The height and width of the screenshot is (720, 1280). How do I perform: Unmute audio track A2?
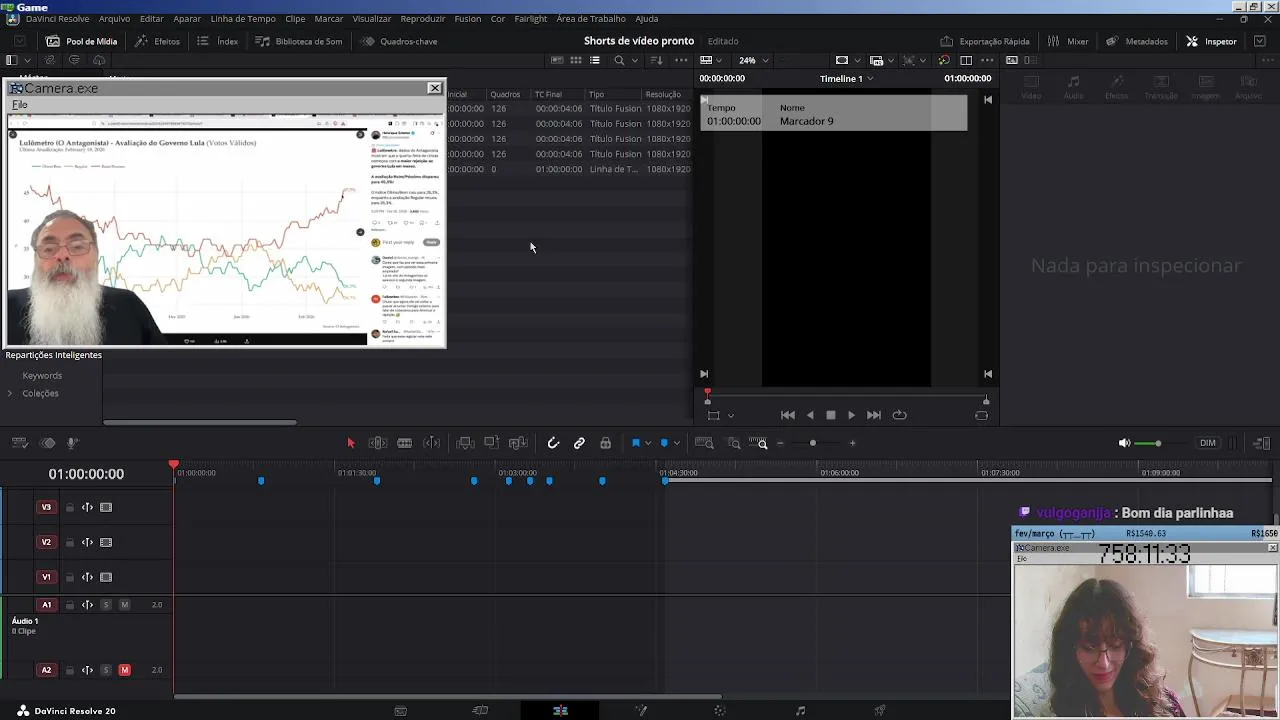pos(124,670)
